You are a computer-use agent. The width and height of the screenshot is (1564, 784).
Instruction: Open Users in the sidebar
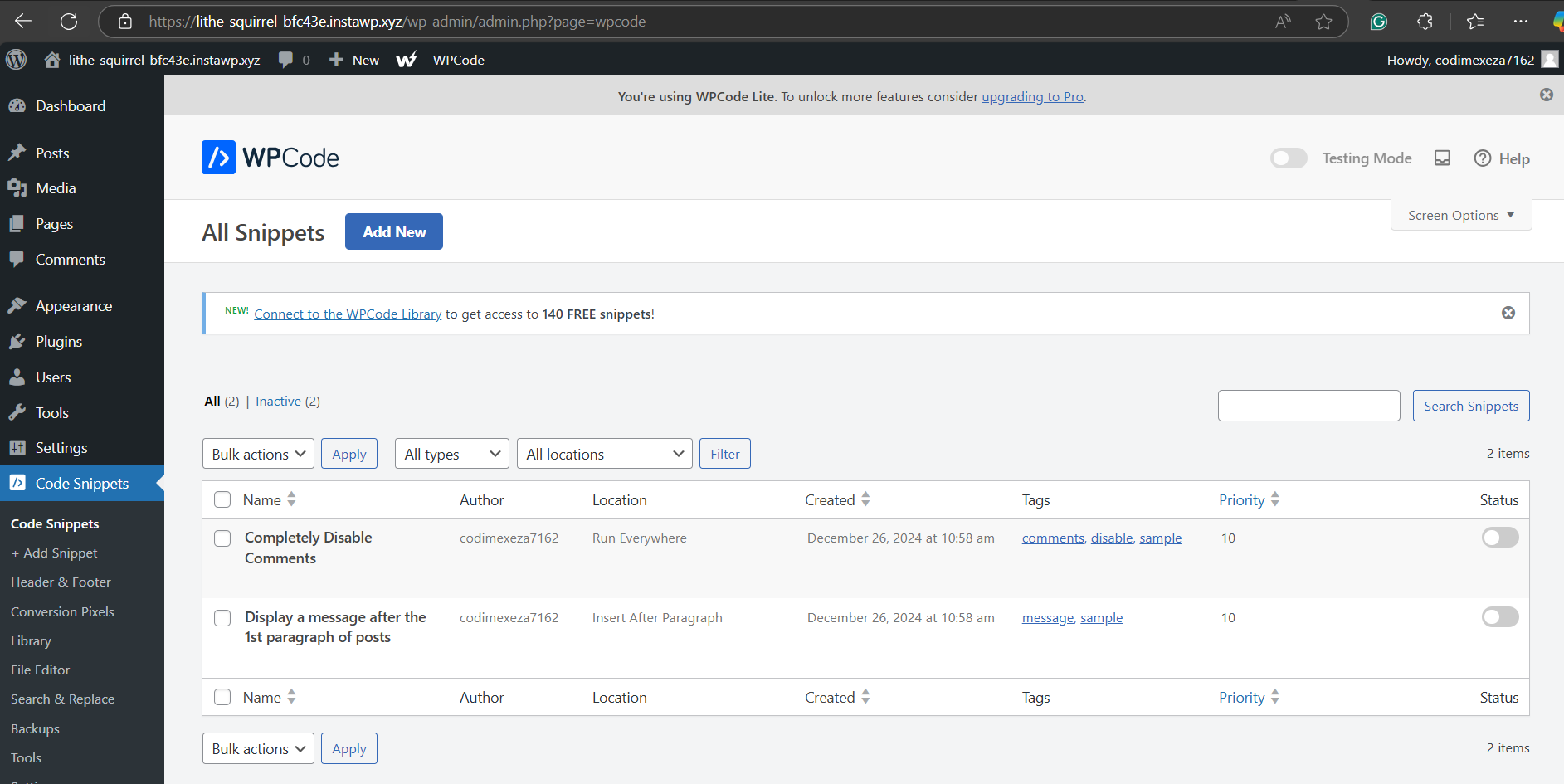point(53,377)
